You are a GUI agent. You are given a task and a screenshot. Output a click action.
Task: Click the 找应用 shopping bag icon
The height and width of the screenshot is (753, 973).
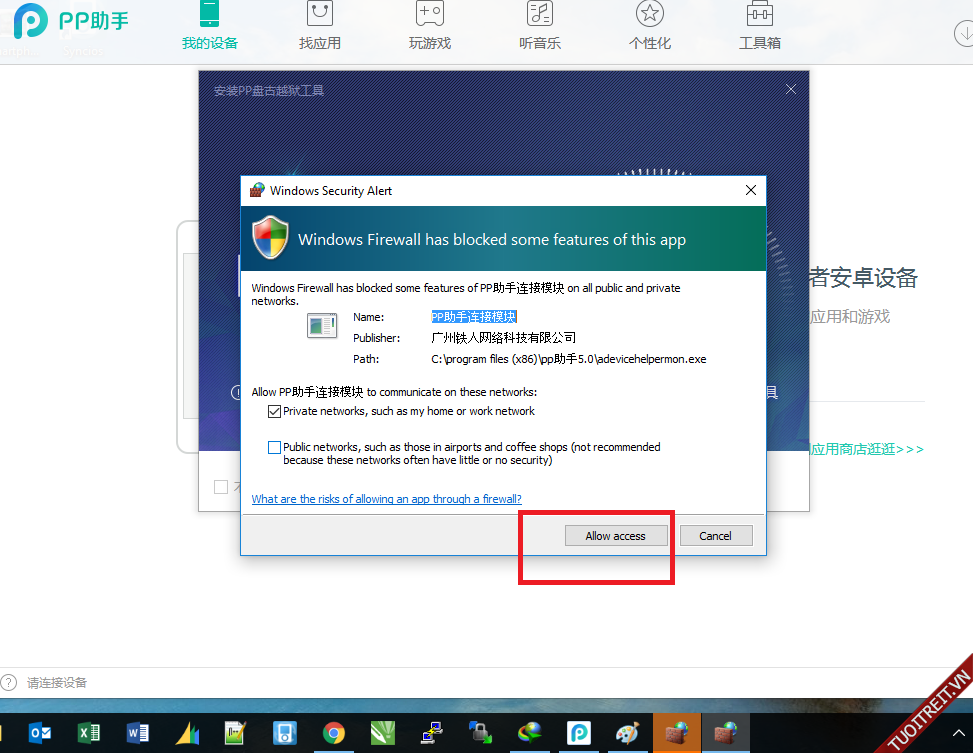320,14
